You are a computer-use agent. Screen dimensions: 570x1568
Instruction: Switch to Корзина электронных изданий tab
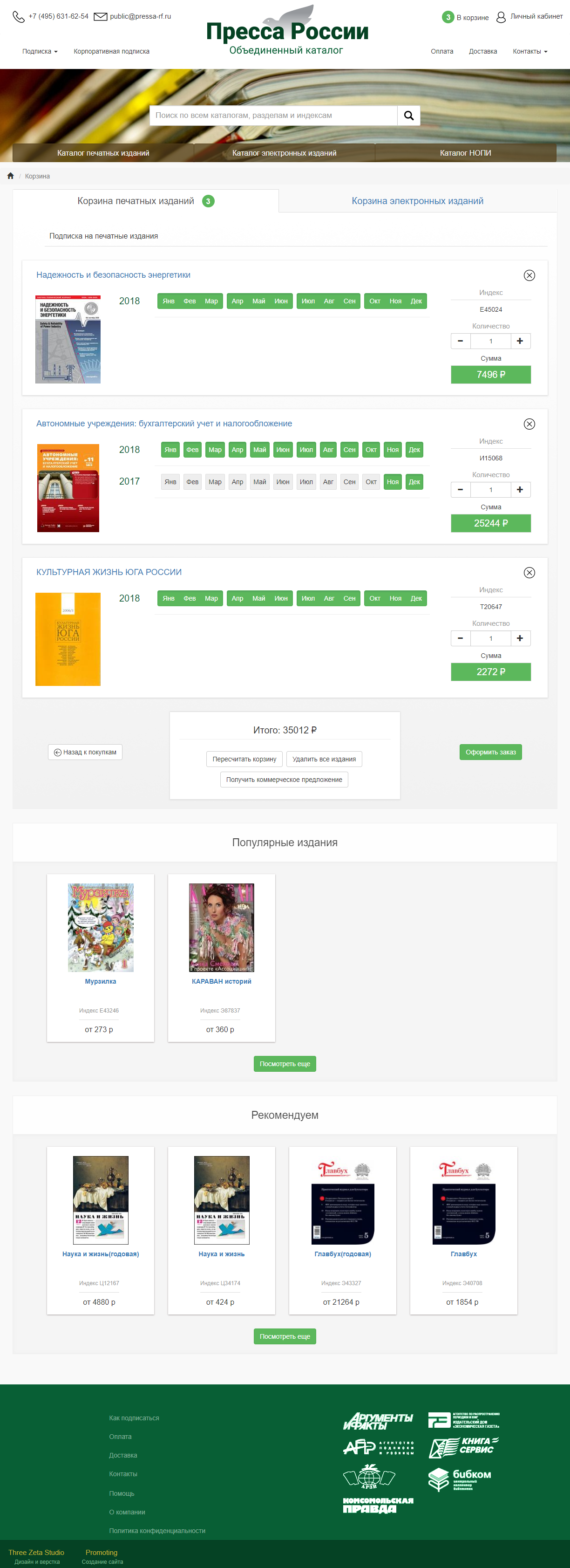417,201
